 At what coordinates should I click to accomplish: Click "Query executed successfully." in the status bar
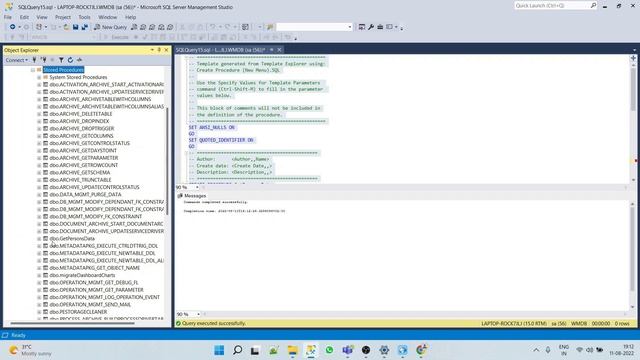click(213, 323)
